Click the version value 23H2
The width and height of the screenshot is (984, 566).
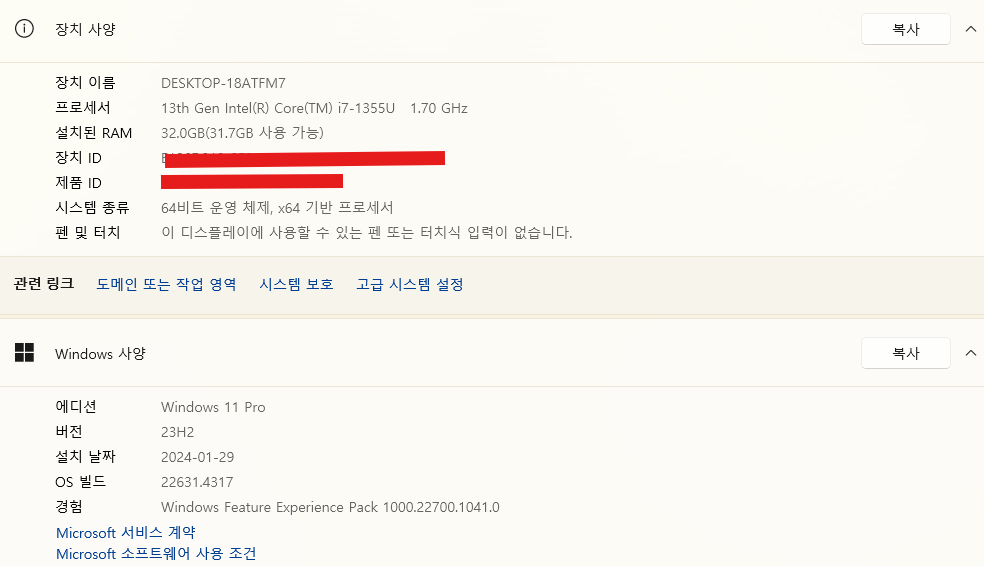click(x=178, y=432)
